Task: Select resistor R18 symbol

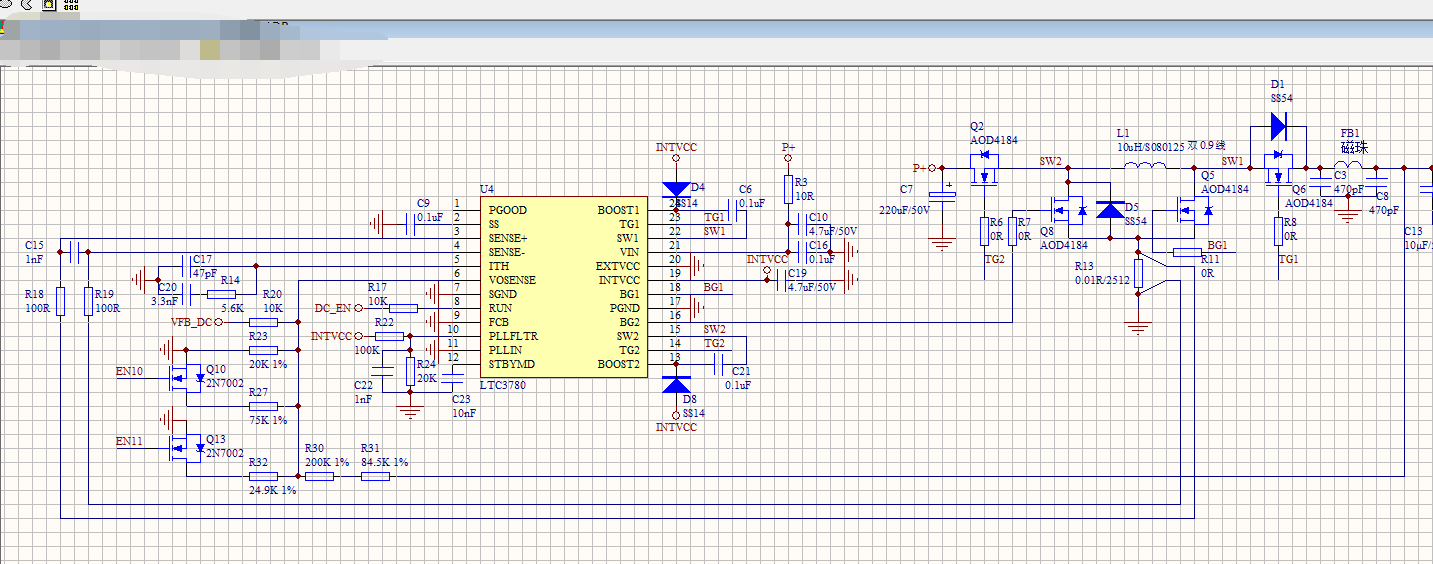Action: [61, 302]
